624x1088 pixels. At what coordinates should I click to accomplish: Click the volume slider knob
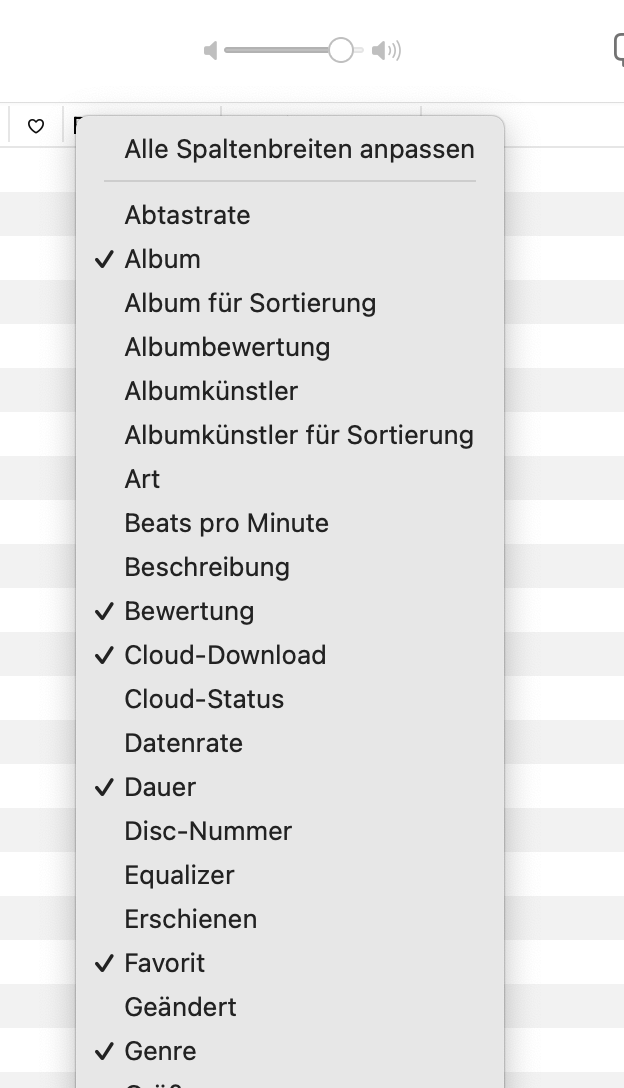[341, 50]
